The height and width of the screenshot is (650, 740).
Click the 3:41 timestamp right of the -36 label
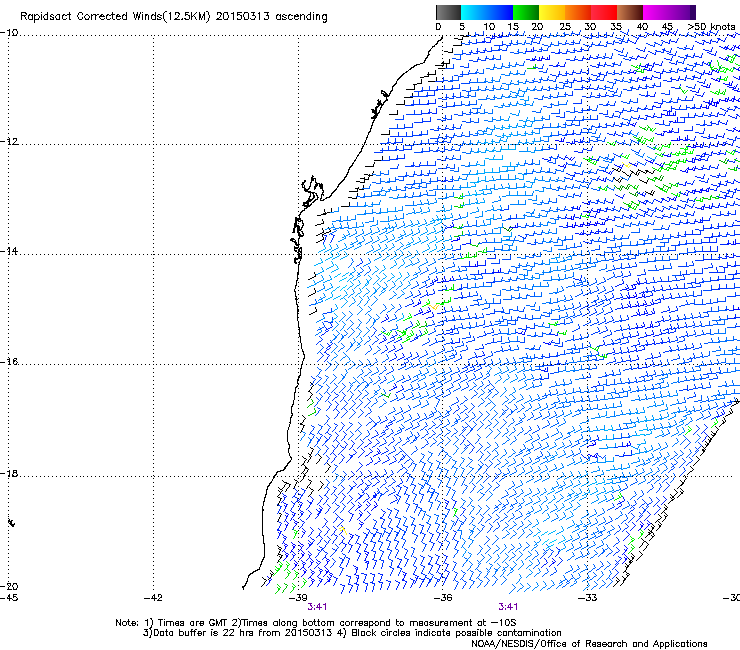point(508,607)
